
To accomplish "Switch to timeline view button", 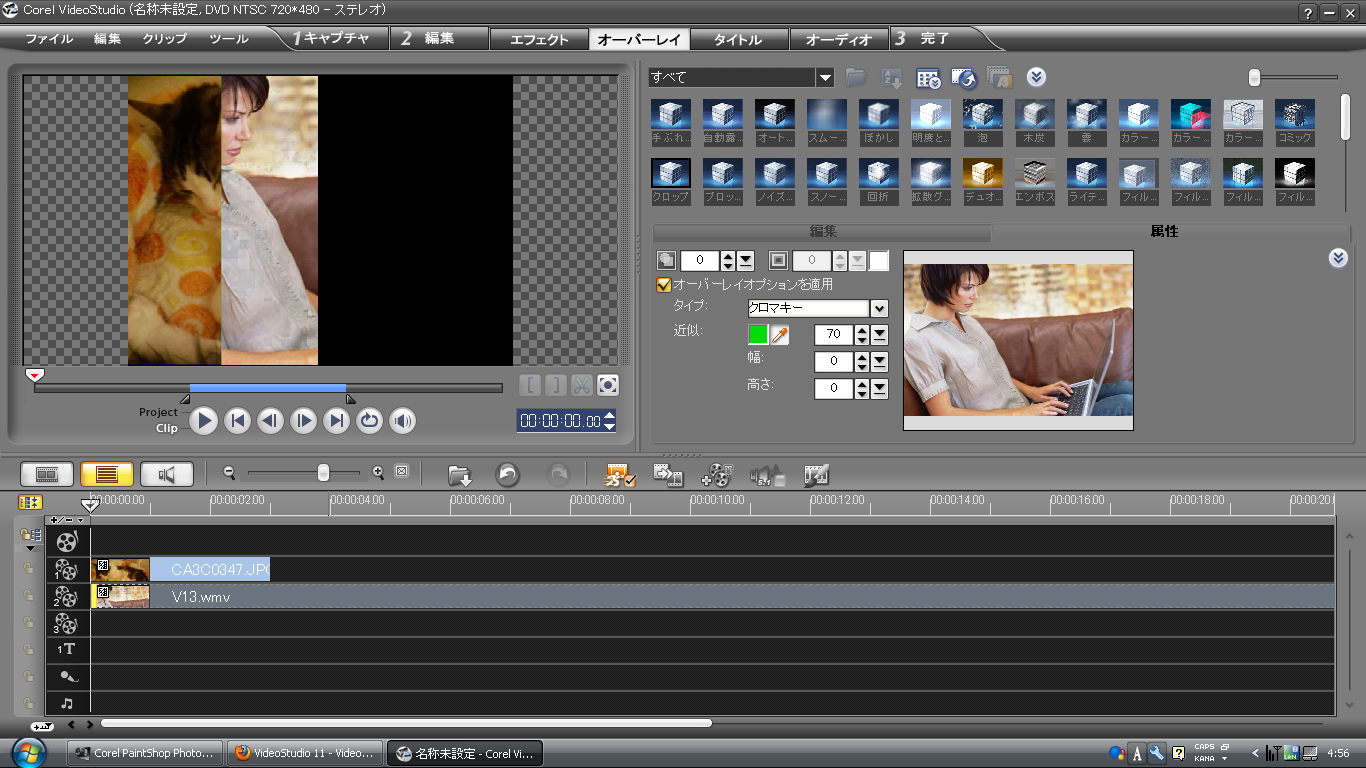I will pyautogui.click(x=107, y=474).
